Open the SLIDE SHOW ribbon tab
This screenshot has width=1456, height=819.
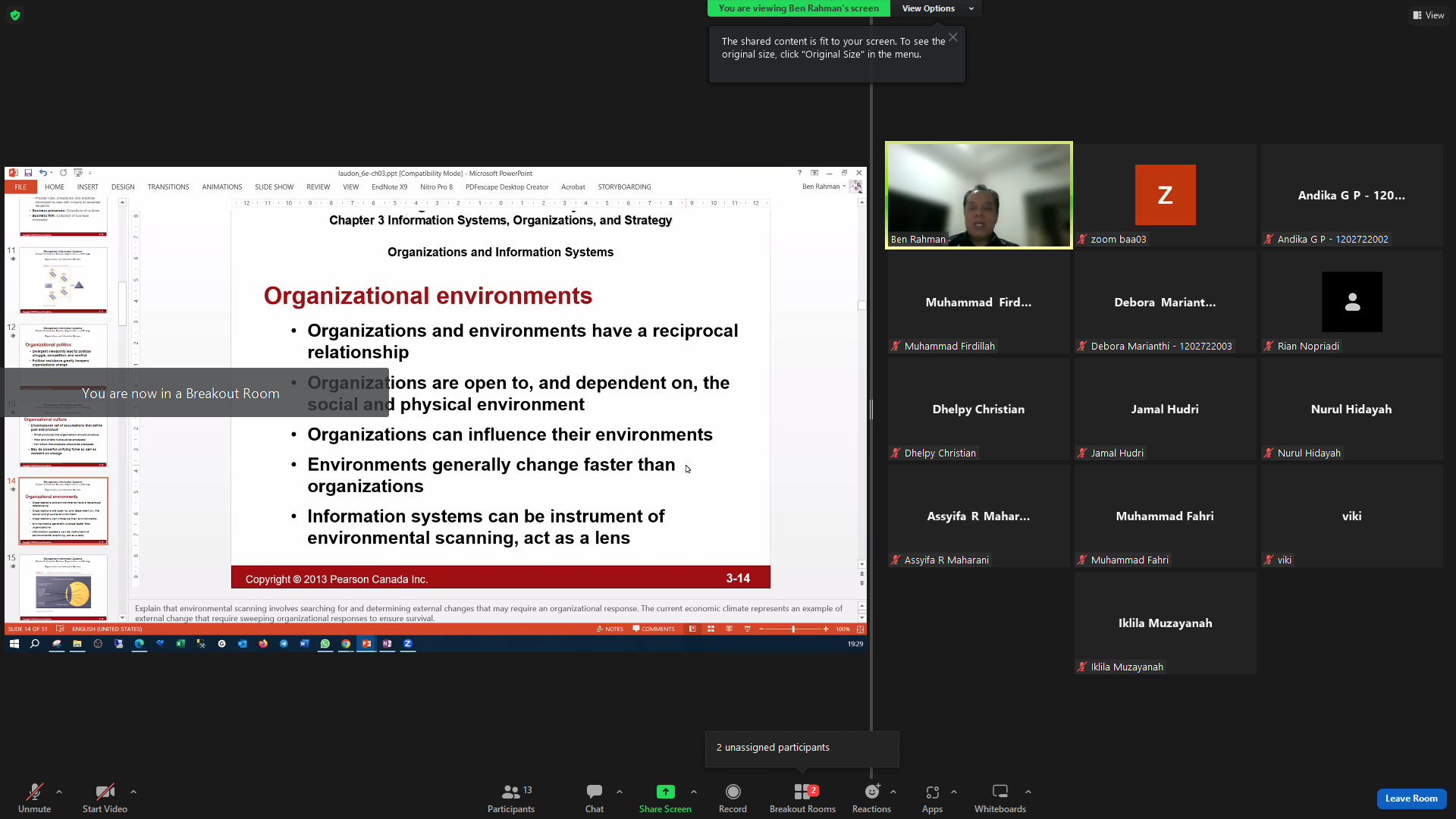274,187
